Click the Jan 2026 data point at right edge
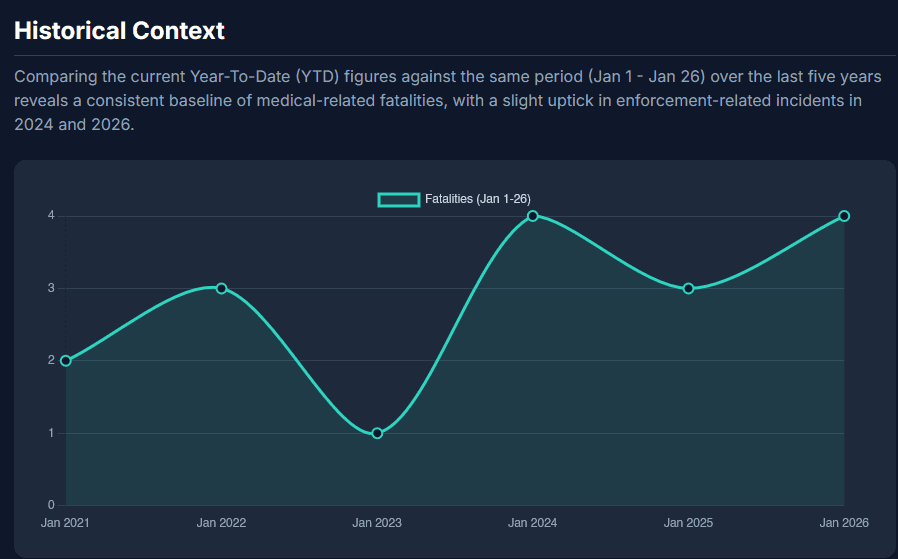The height and width of the screenshot is (559, 898). coord(844,216)
